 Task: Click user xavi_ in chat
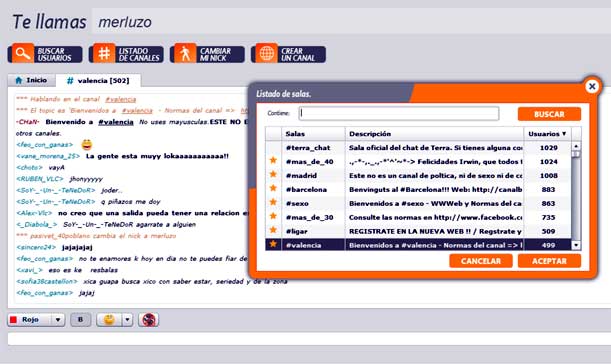click(29, 270)
